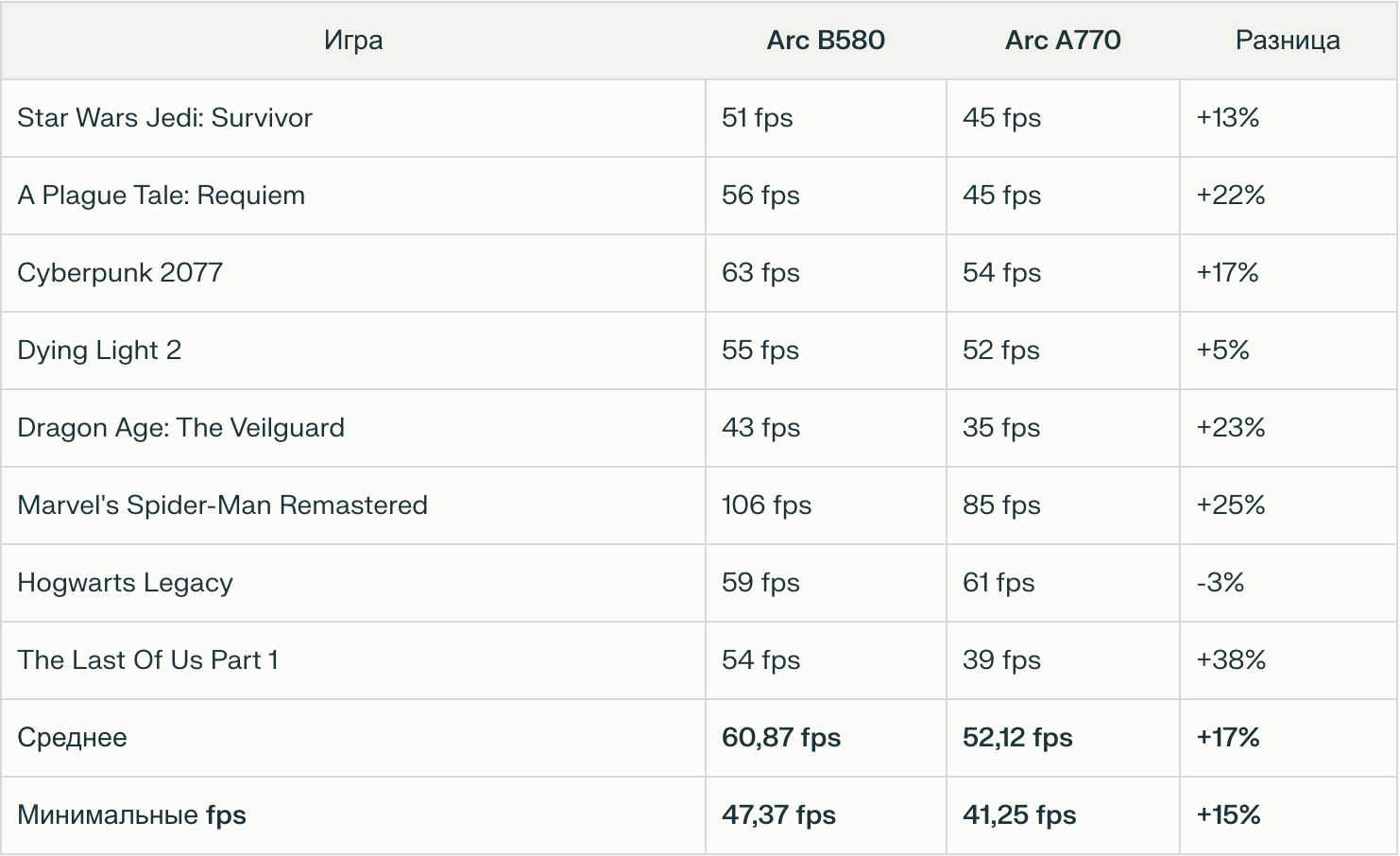Click the Среднее row label

point(72,738)
